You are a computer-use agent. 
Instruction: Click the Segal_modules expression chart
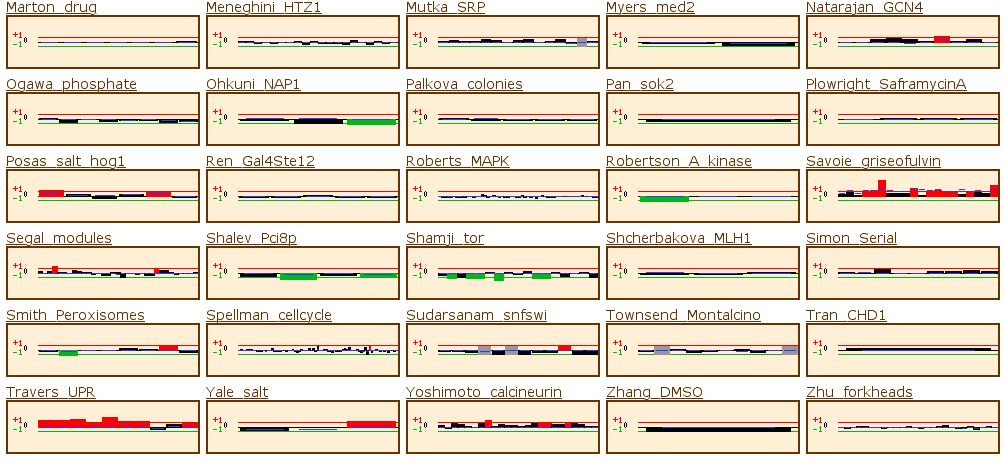(103, 273)
